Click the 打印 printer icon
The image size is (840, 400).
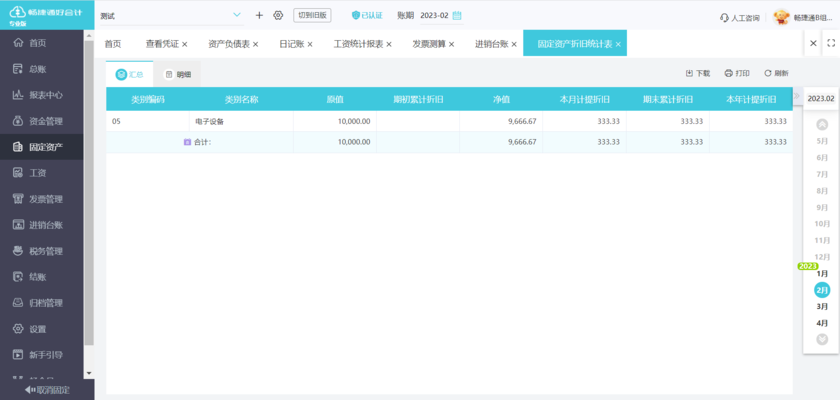tap(728, 73)
